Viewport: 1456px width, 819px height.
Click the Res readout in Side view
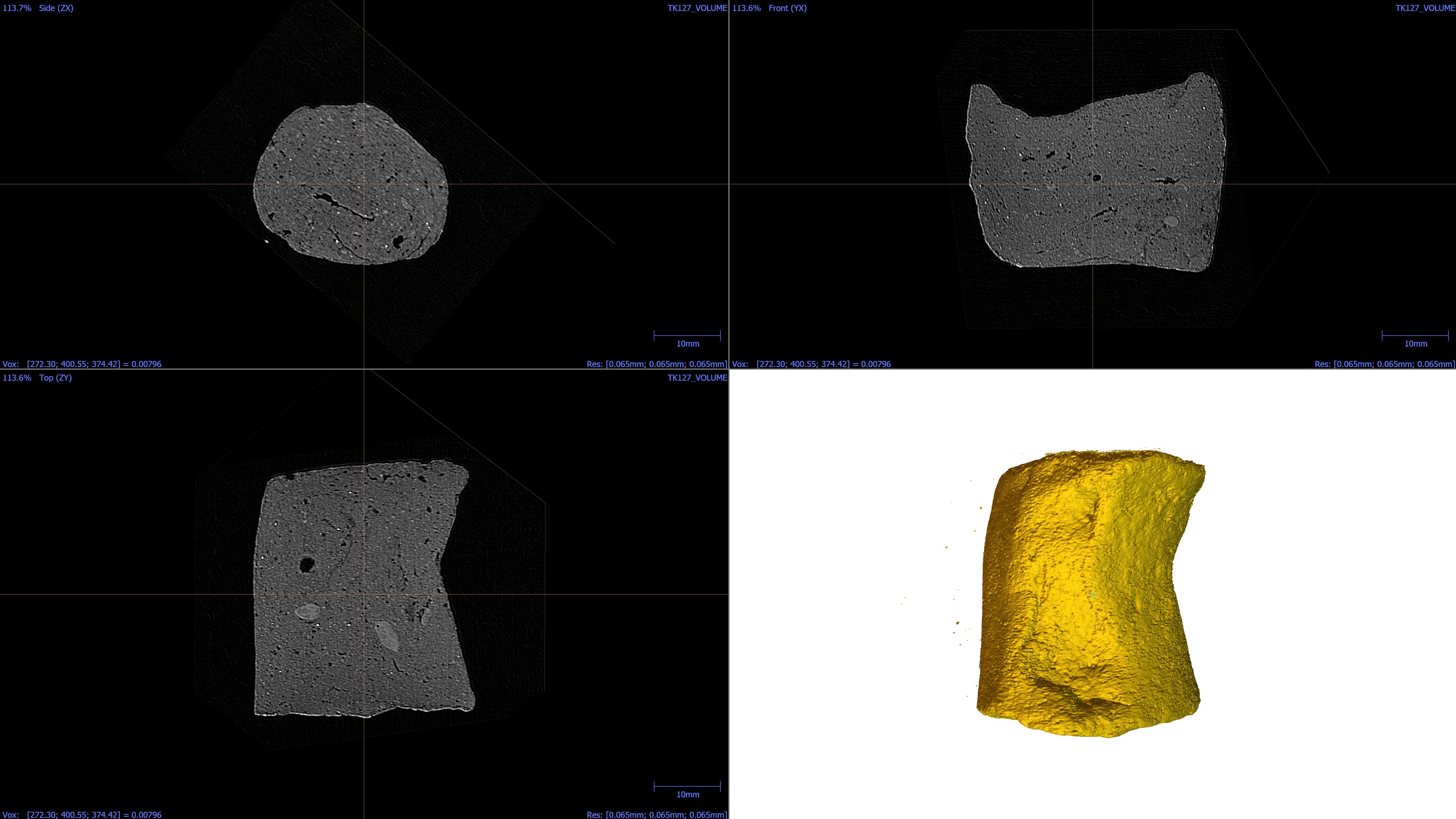tap(657, 364)
